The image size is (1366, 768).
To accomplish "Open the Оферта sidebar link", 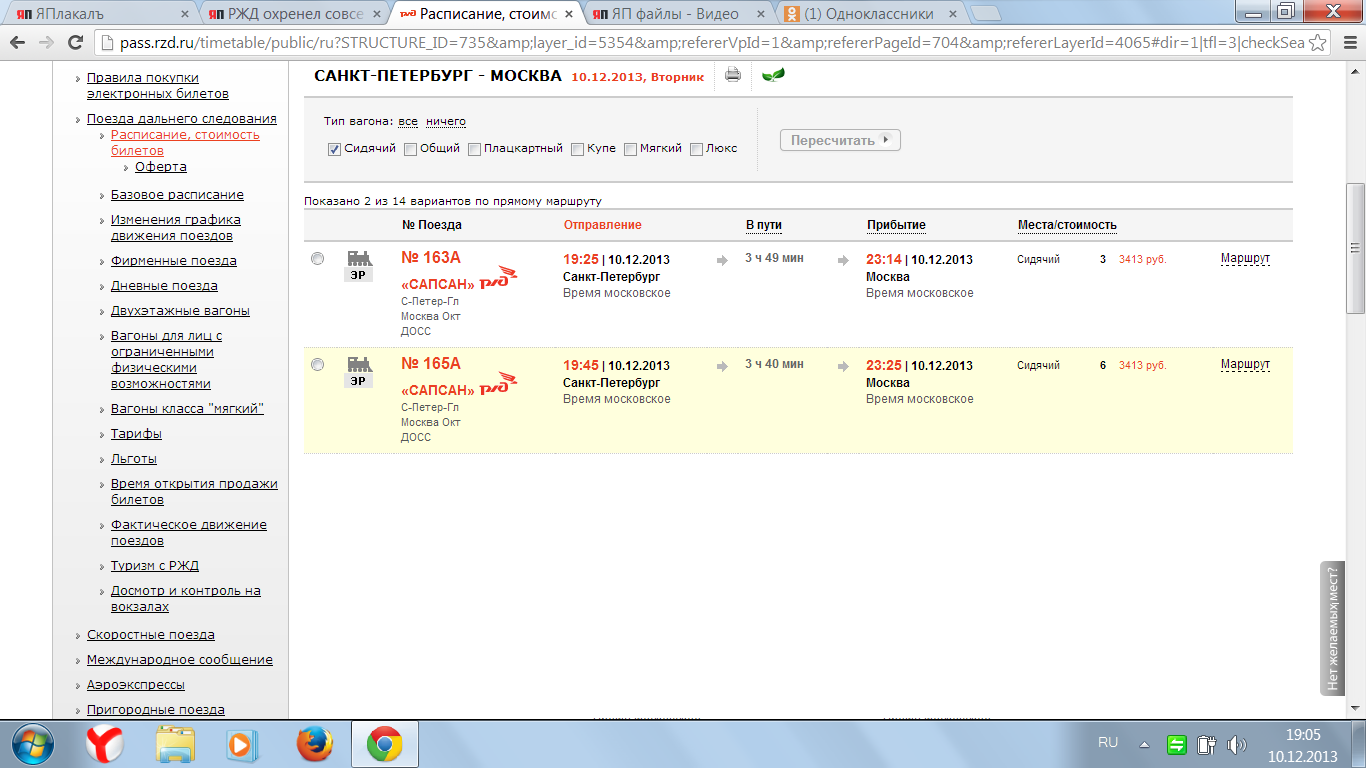I will [x=161, y=166].
